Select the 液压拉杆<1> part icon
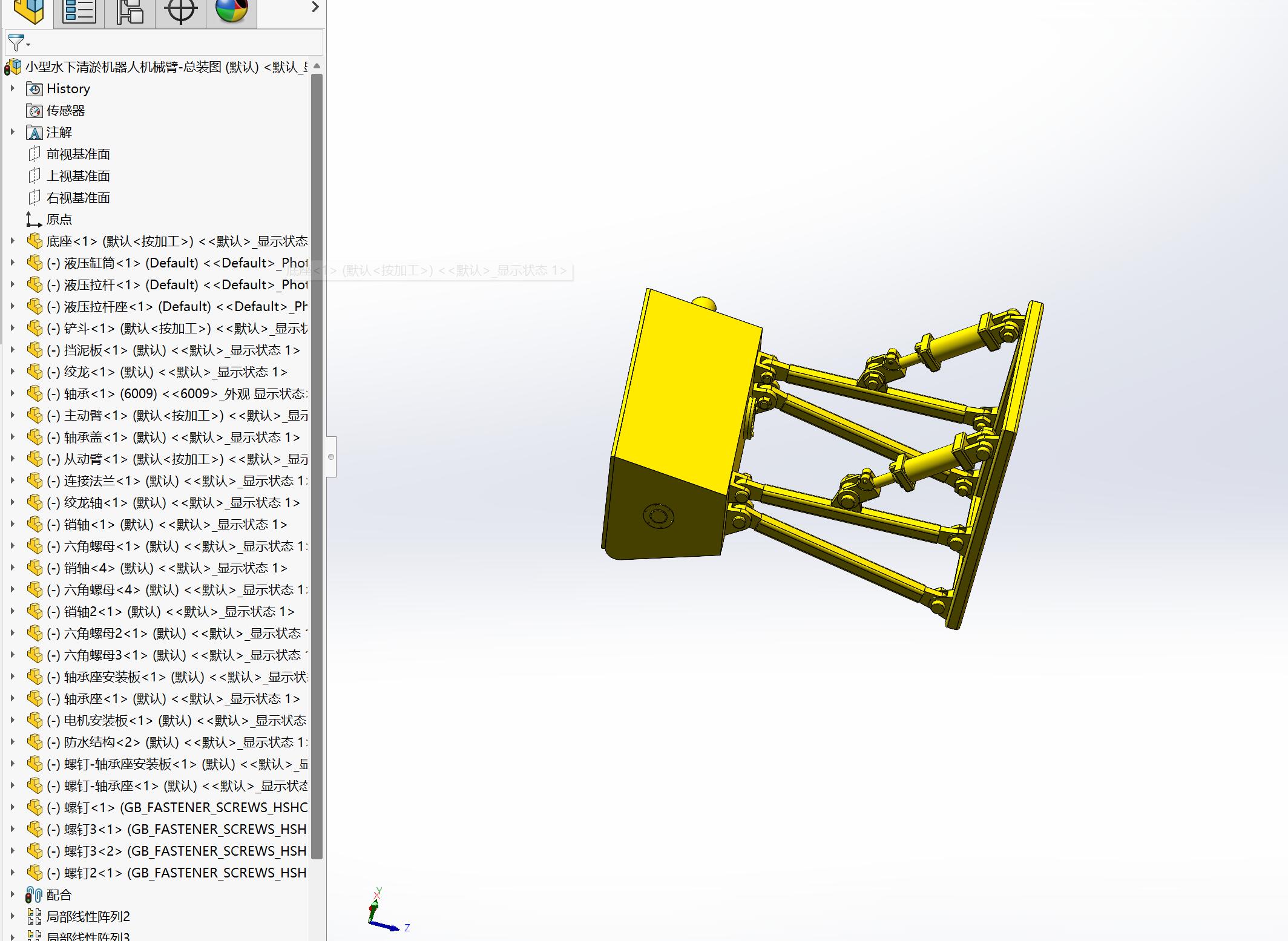 (34, 285)
